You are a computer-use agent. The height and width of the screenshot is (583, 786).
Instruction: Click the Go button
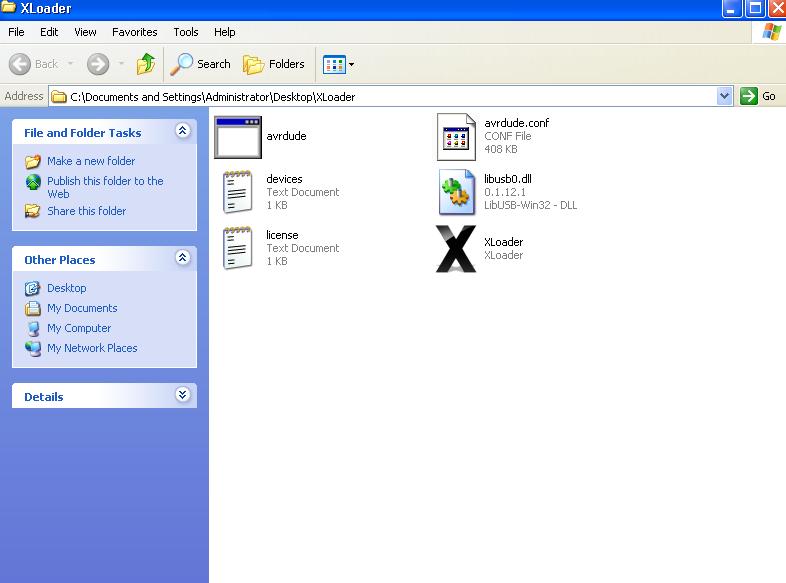point(758,96)
